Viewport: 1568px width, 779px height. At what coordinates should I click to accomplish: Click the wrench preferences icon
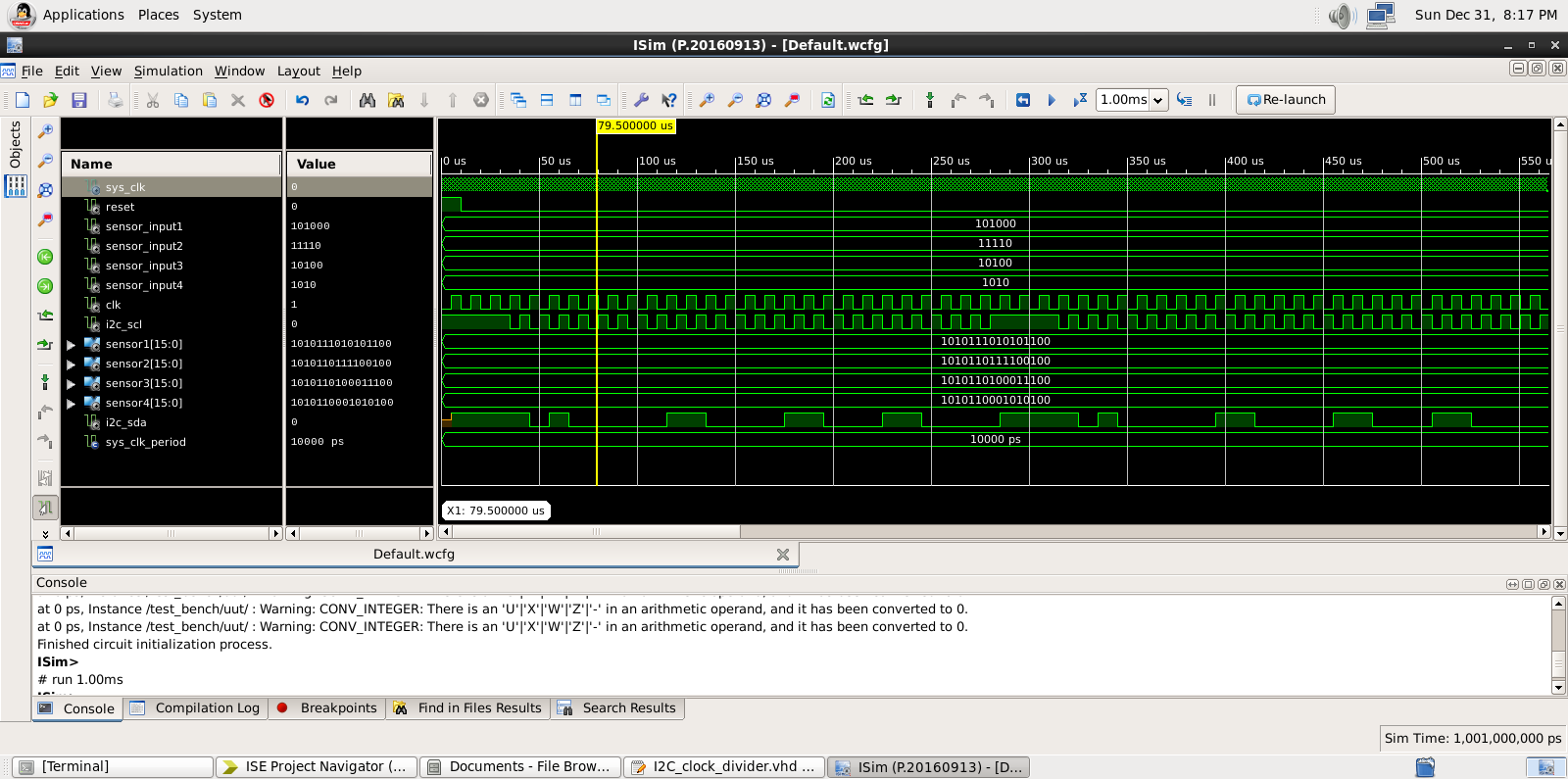click(x=641, y=100)
